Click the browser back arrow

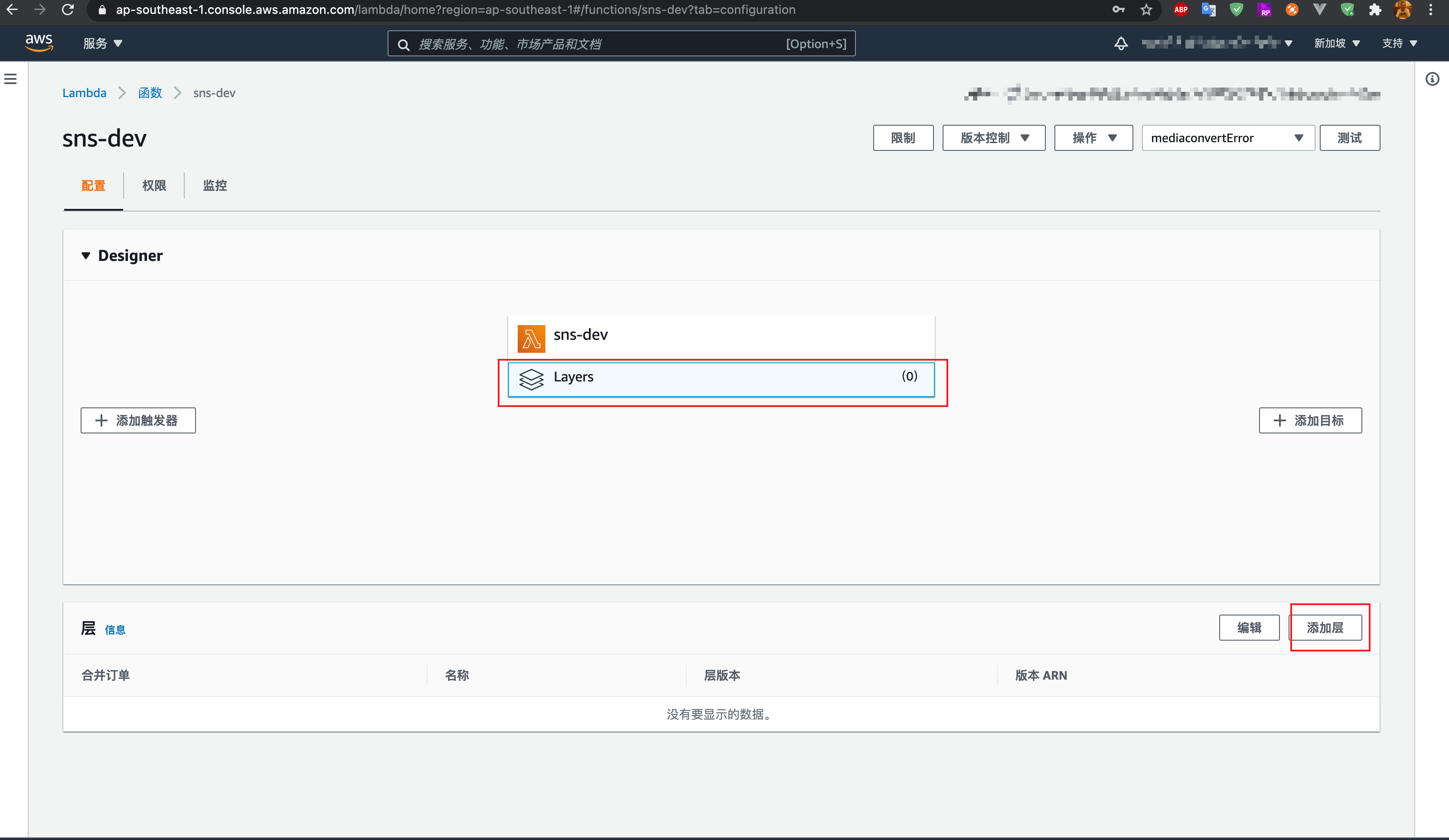pyautogui.click(x=12, y=9)
